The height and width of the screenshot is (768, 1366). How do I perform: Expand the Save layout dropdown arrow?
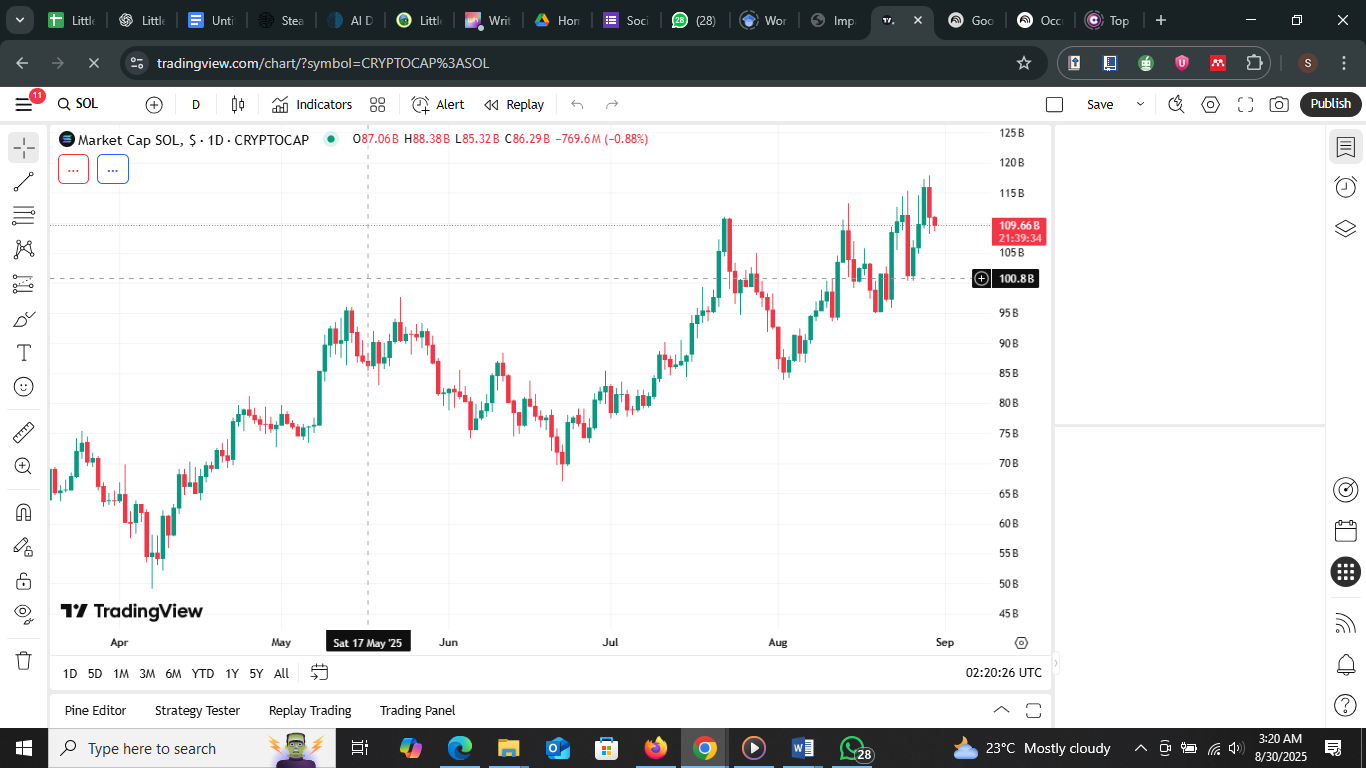[1139, 104]
